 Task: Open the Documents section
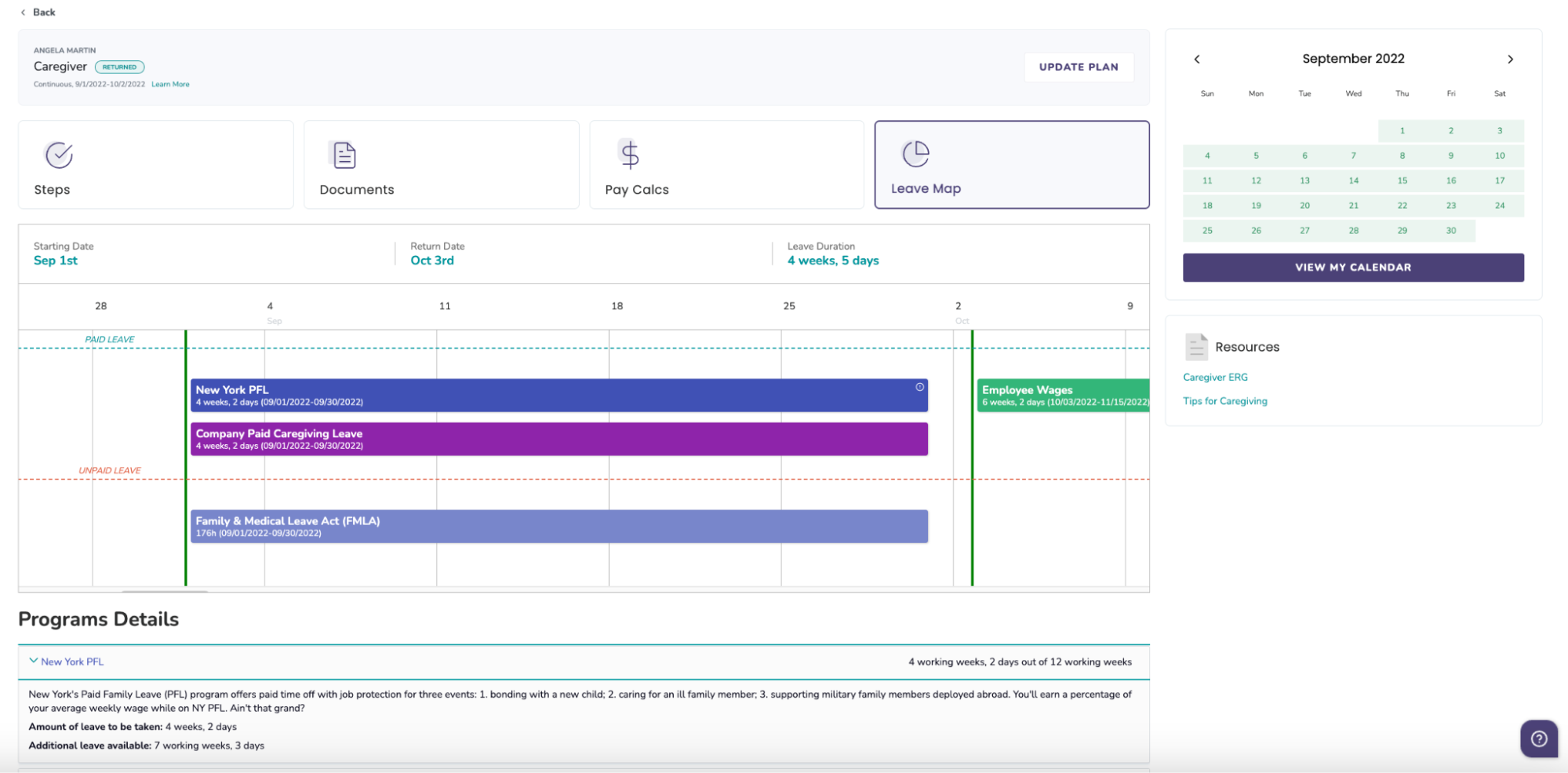pos(439,165)
